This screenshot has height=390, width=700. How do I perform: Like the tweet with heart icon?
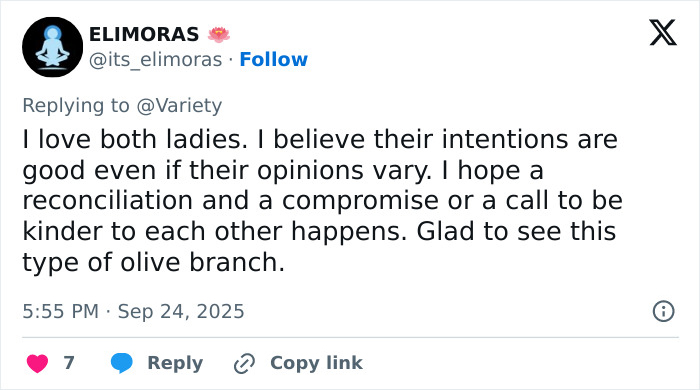pos(38,363)
